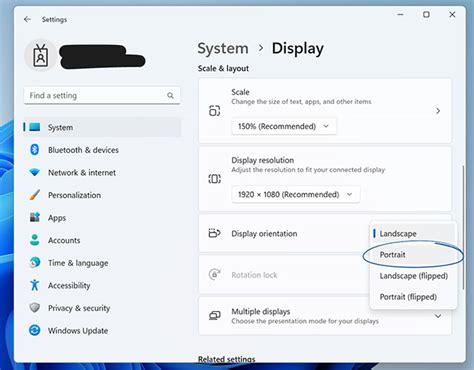Screen dimensions: 474x370
Task: Click the user account avatar icon
Action: 41,55
